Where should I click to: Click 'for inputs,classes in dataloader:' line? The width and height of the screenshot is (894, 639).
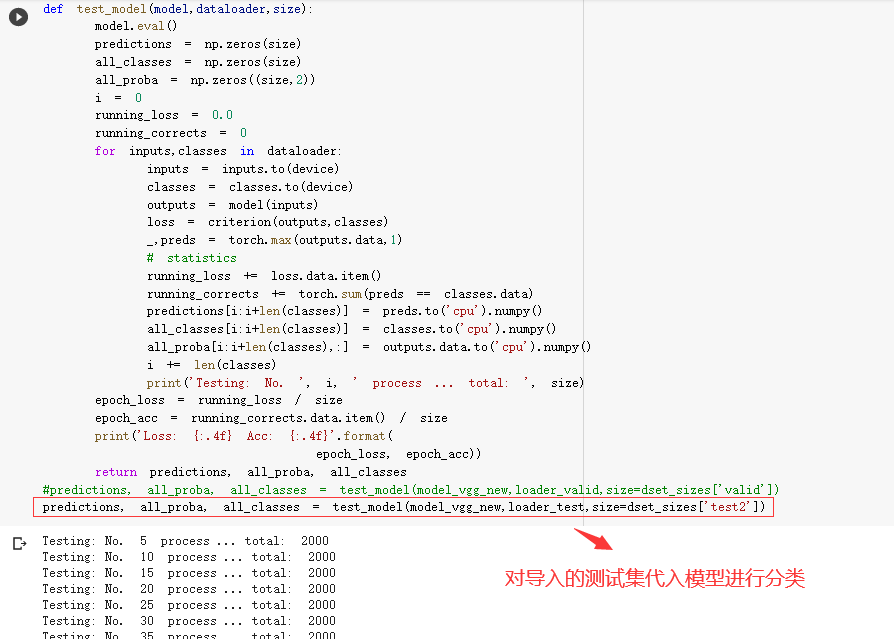click(x=218, y=151)
